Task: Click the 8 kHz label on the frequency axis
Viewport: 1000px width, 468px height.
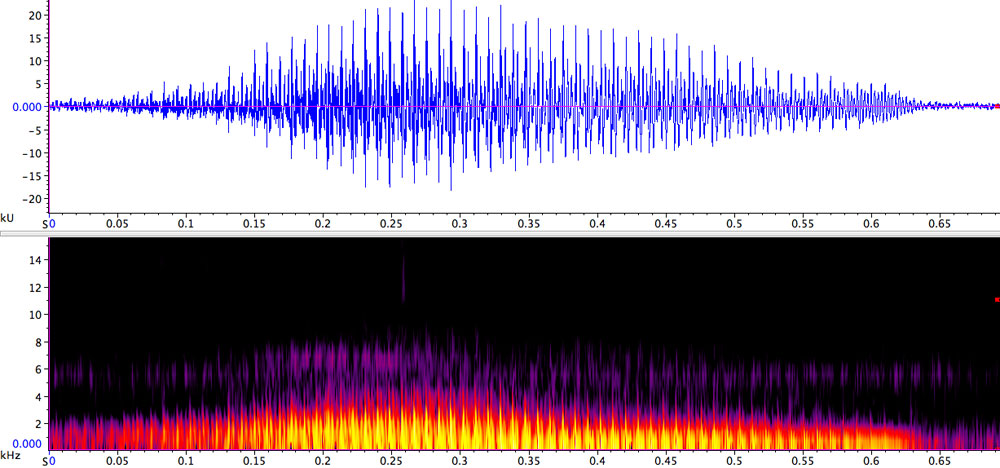Action: point(37,342)
